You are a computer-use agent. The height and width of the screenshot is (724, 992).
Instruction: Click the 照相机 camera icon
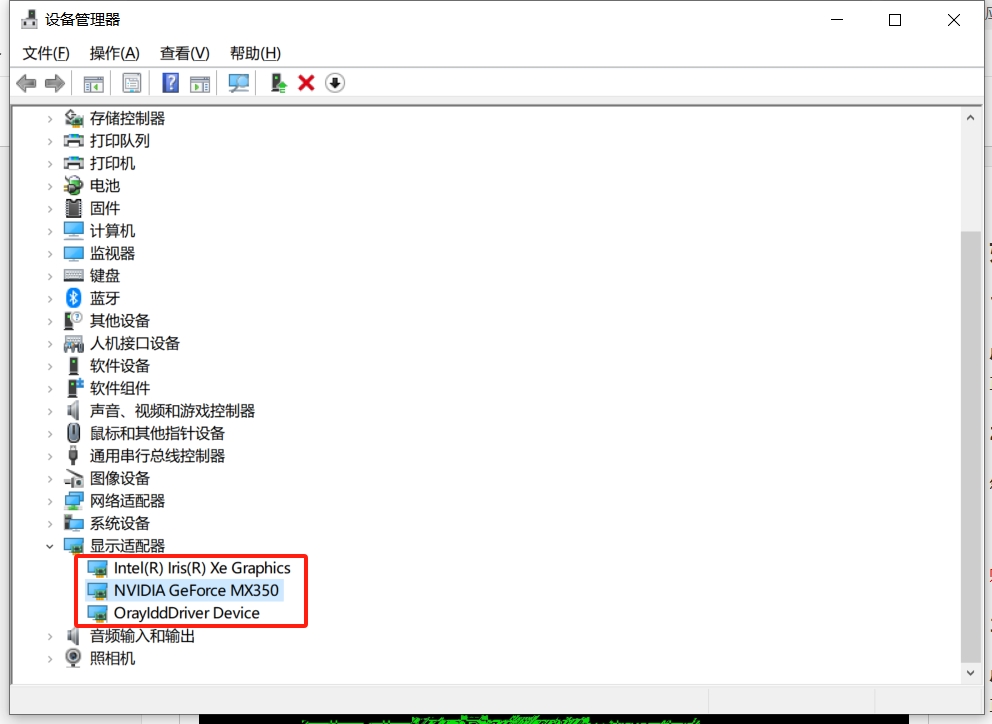point(73,658)
